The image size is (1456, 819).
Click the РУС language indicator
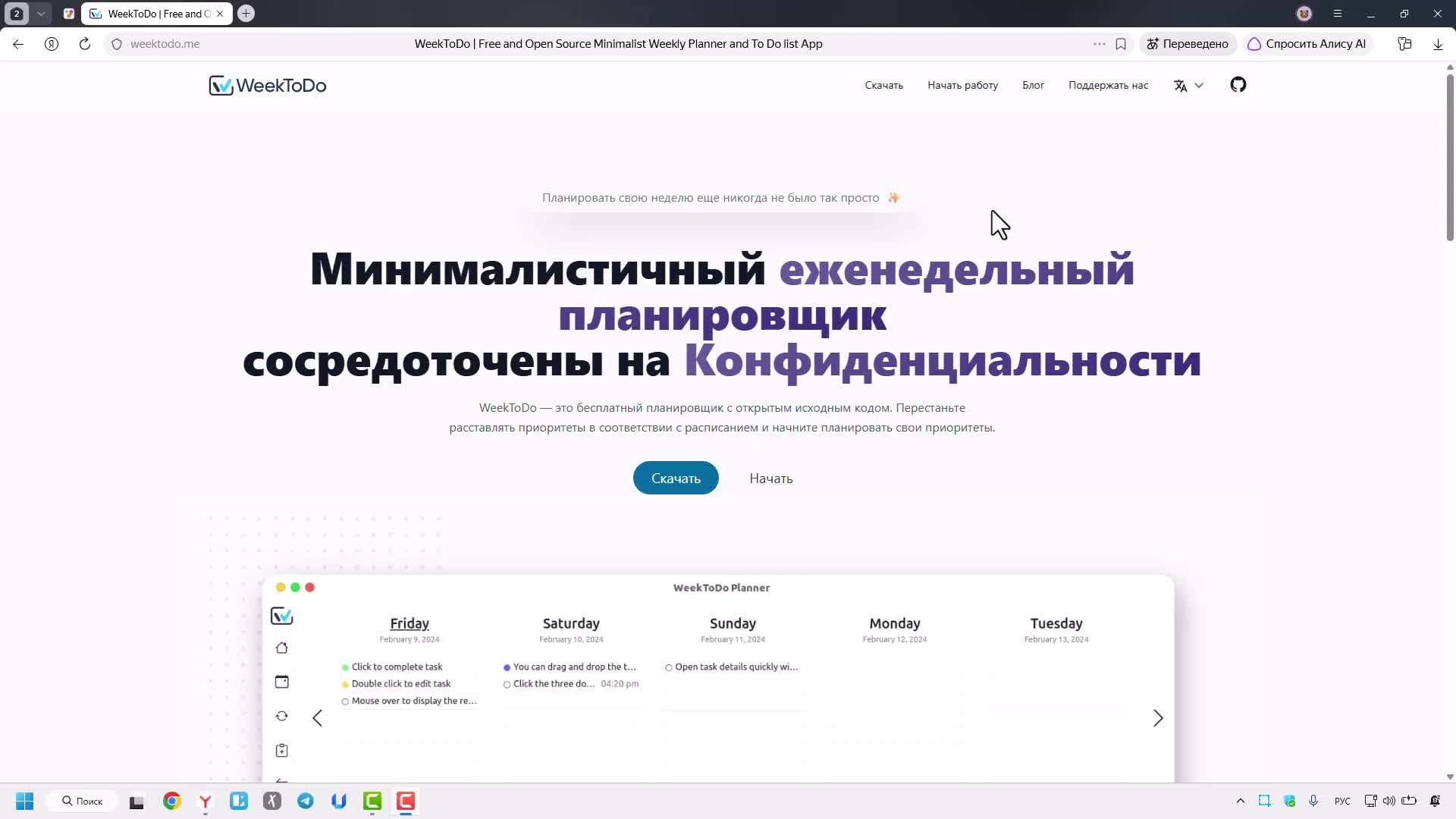pyautogui.click(x=1342, y=801)
